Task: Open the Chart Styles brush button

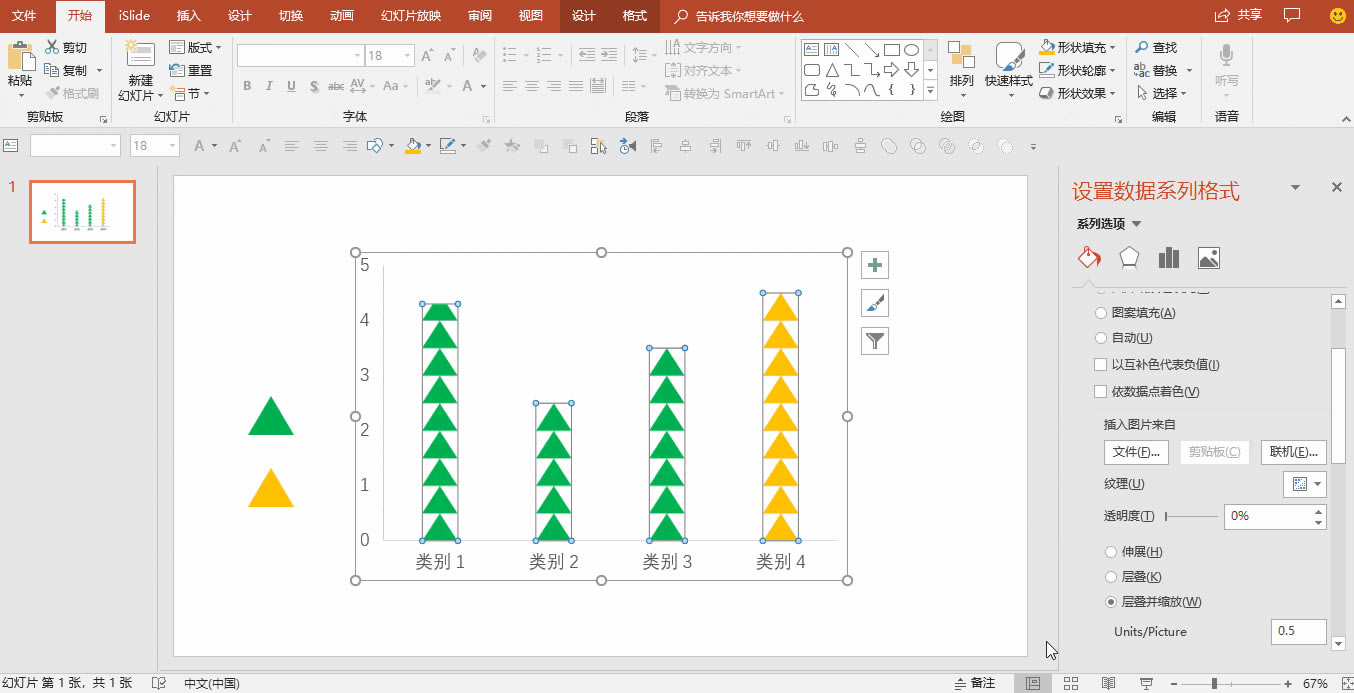Action: pyautogui.click(x=875, y=303)
